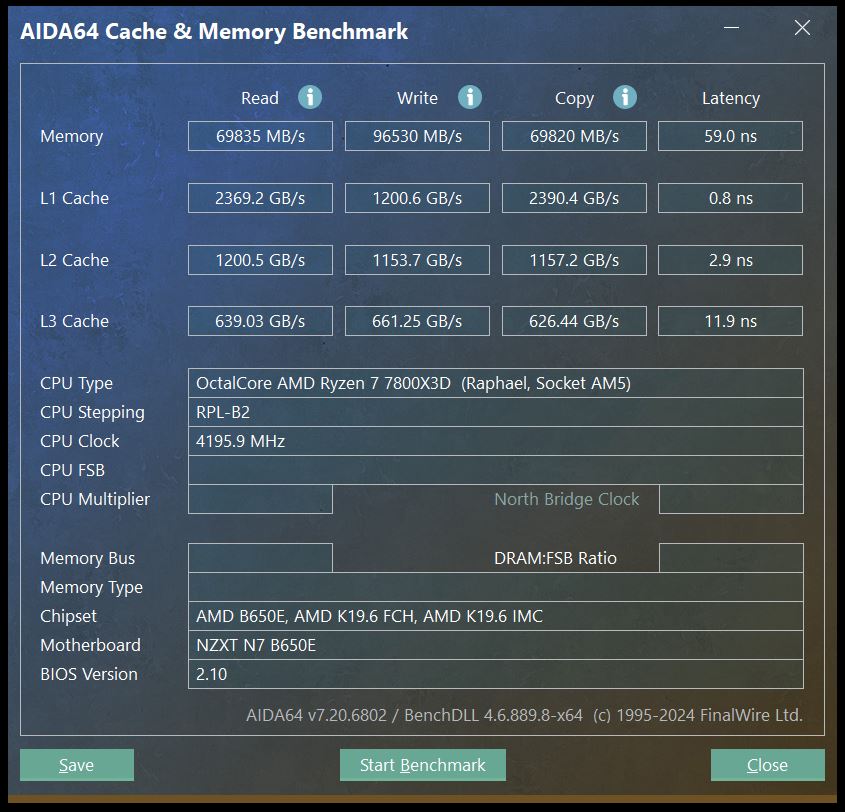Click L1 Cache Write value 1200.6 GB/s
Image resolution: width=845 pixels, height=812 pixels.
[x=417, y=198]
